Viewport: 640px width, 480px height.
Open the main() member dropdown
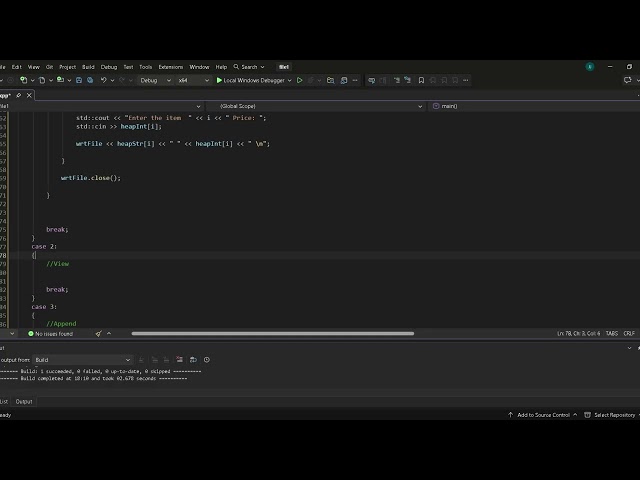(535, 106)
